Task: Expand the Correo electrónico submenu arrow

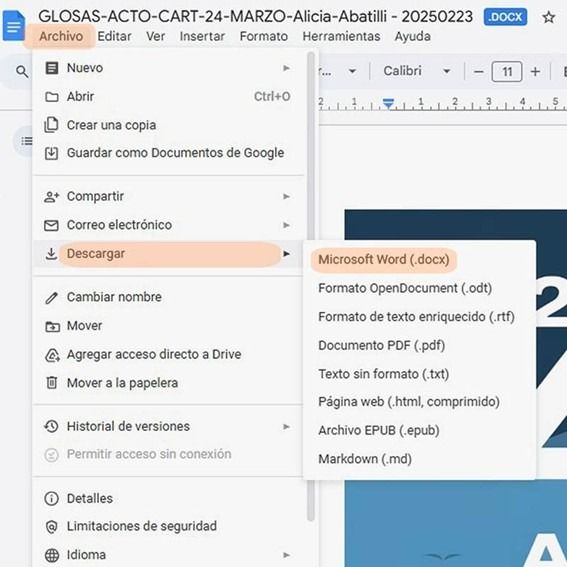Action: click(x=286, y=225)
